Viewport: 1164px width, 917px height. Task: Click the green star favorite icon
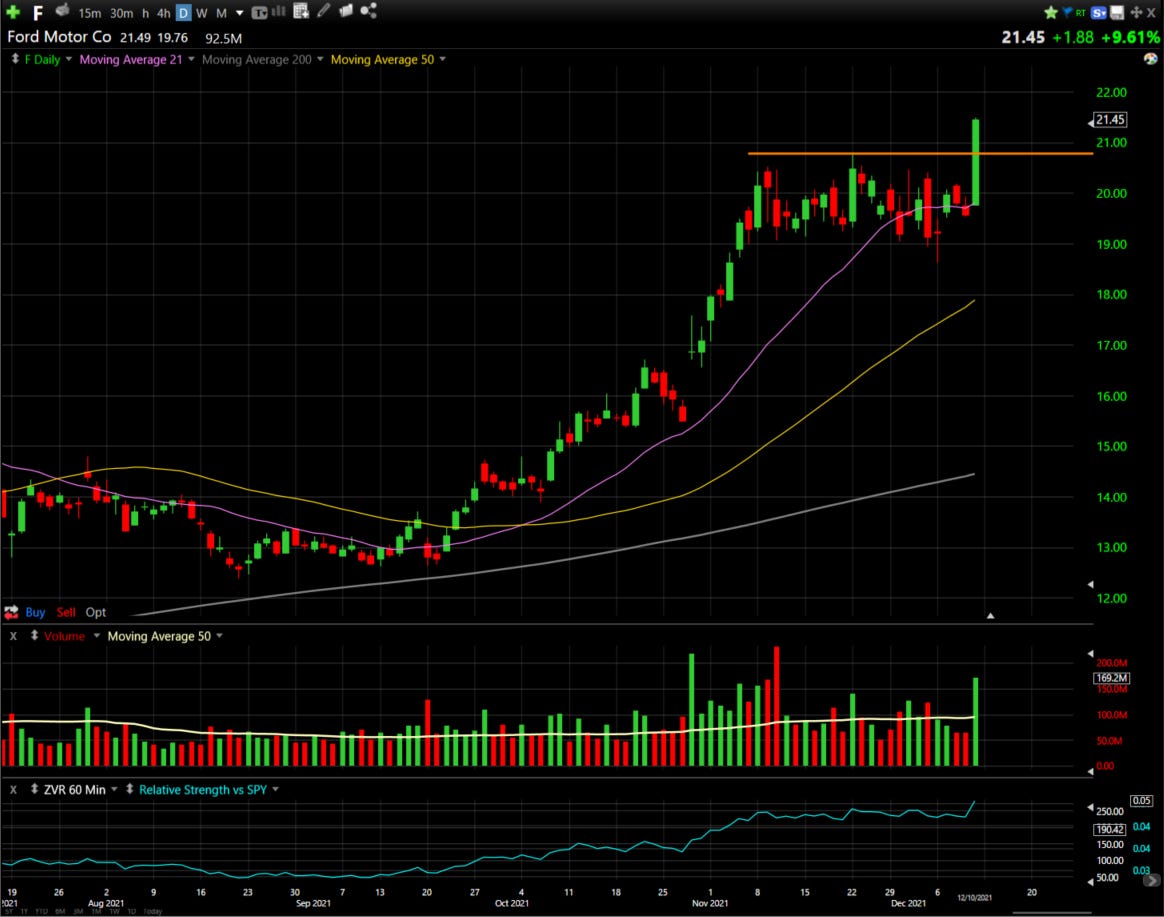(1050, 13)
